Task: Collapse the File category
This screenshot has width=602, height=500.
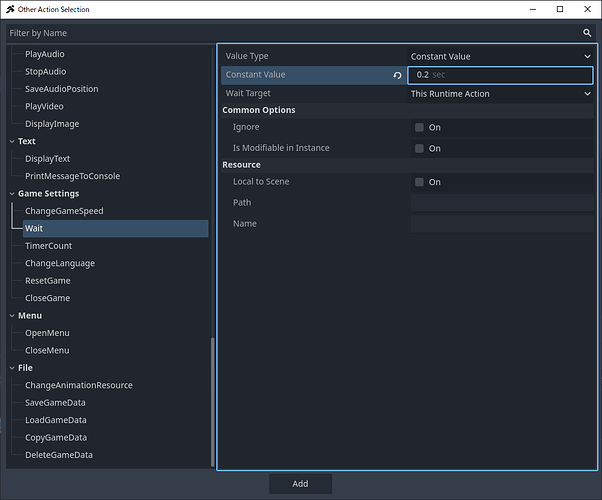Action: coord(11,368)
